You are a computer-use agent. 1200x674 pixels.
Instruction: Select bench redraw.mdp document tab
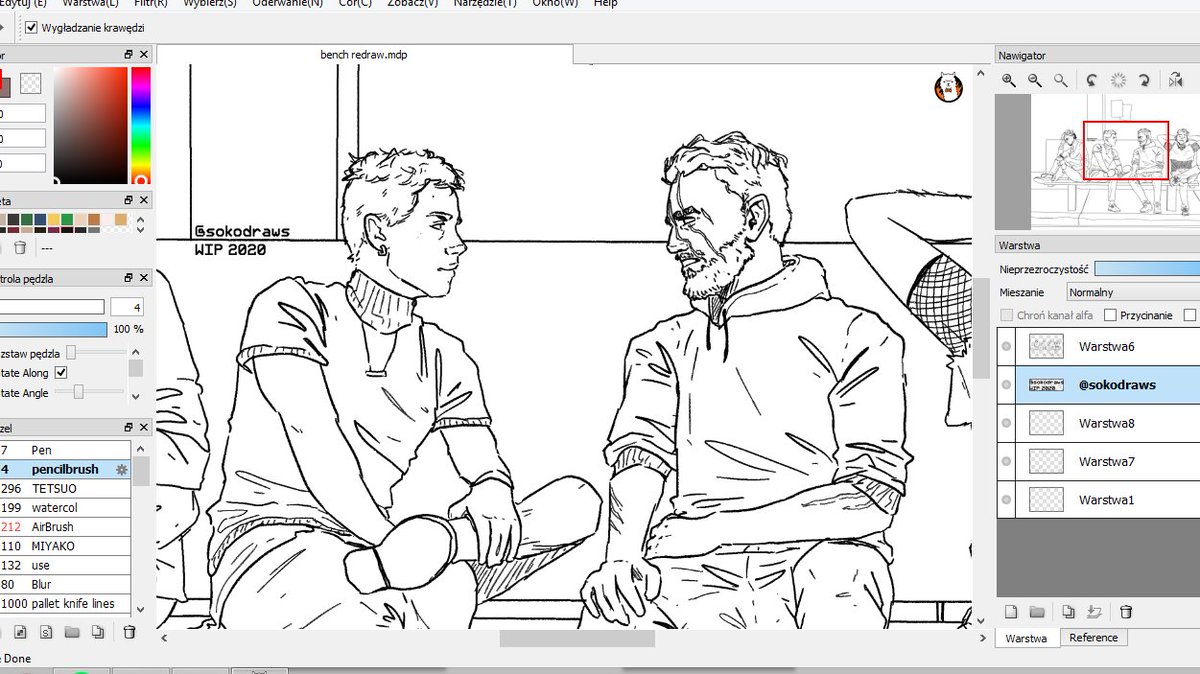pyautogui.click(x=364, y=55)
